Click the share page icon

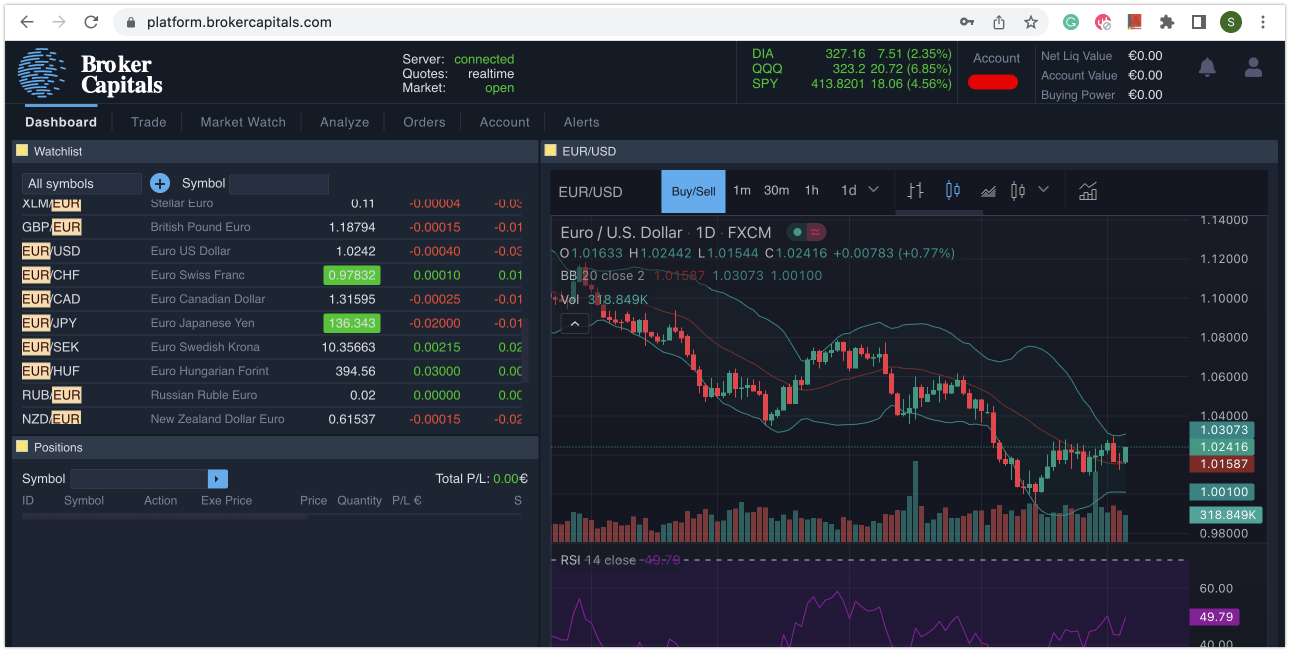(x=999, y=22)
